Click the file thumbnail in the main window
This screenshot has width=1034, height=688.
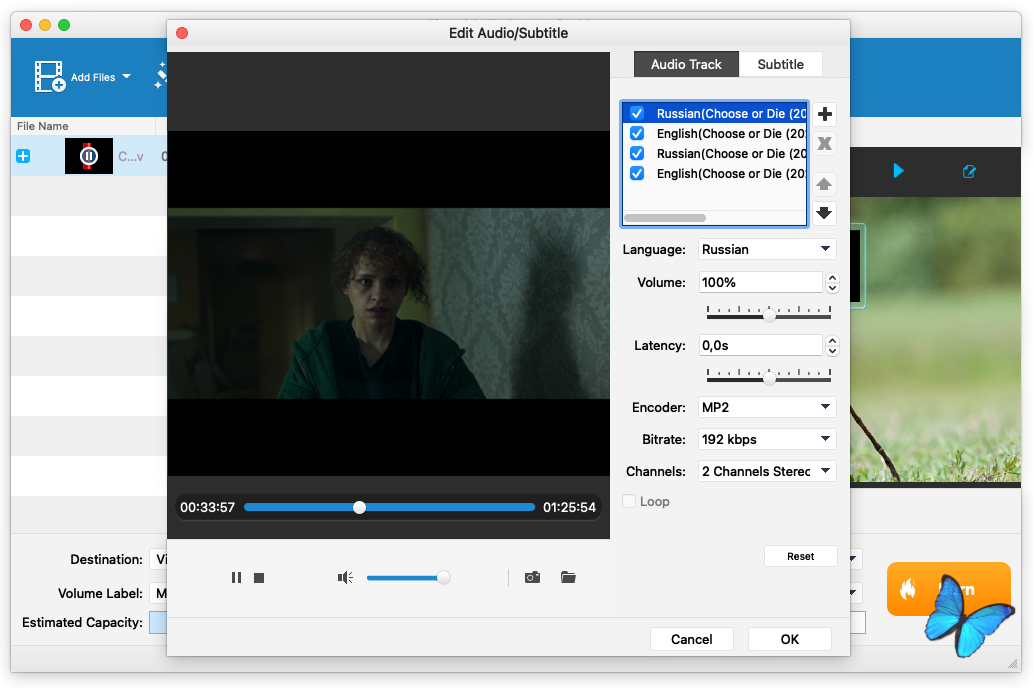tap(89, 156)
